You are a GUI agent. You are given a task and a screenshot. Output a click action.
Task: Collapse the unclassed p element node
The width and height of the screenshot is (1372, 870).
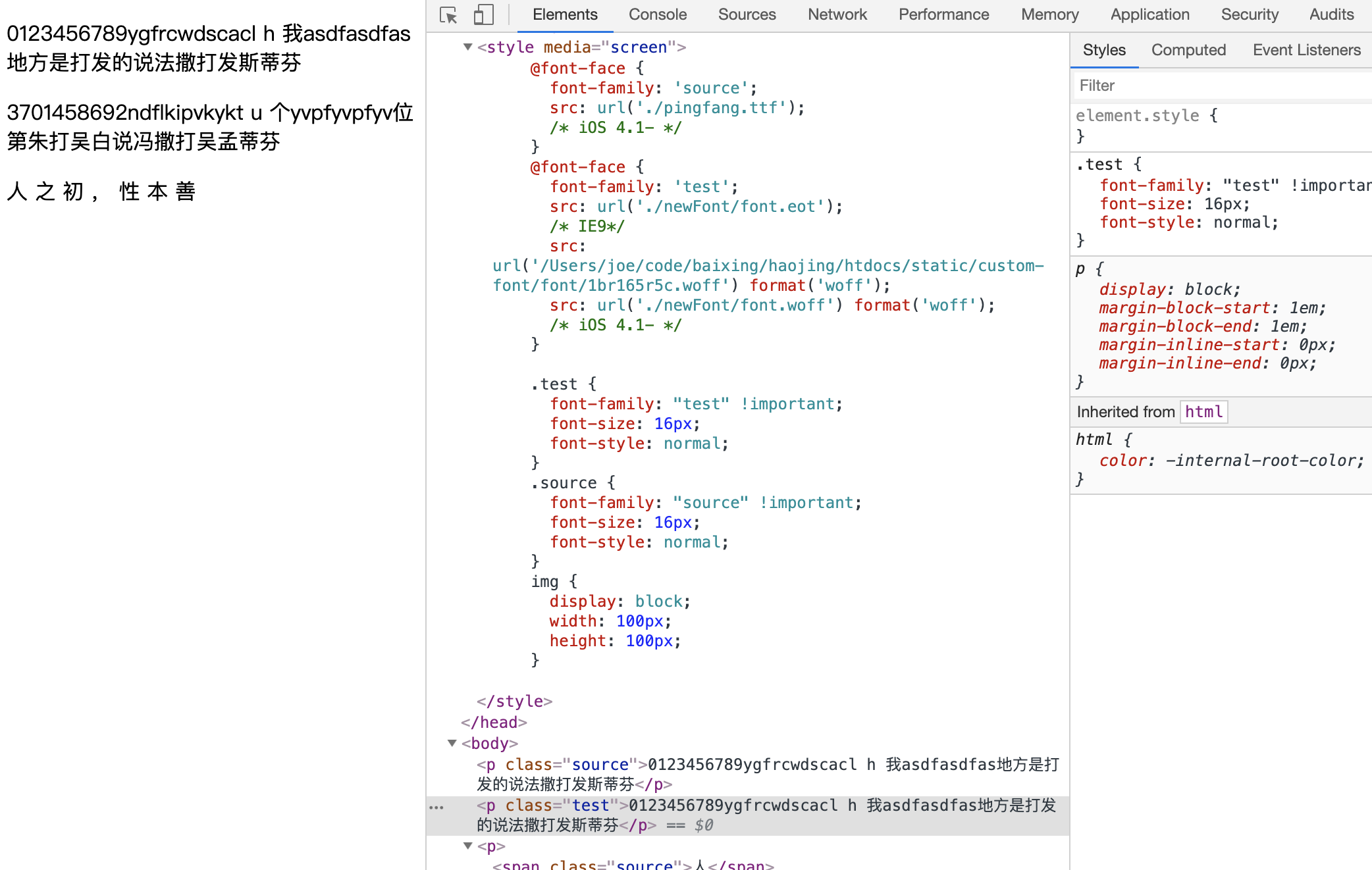467,846
